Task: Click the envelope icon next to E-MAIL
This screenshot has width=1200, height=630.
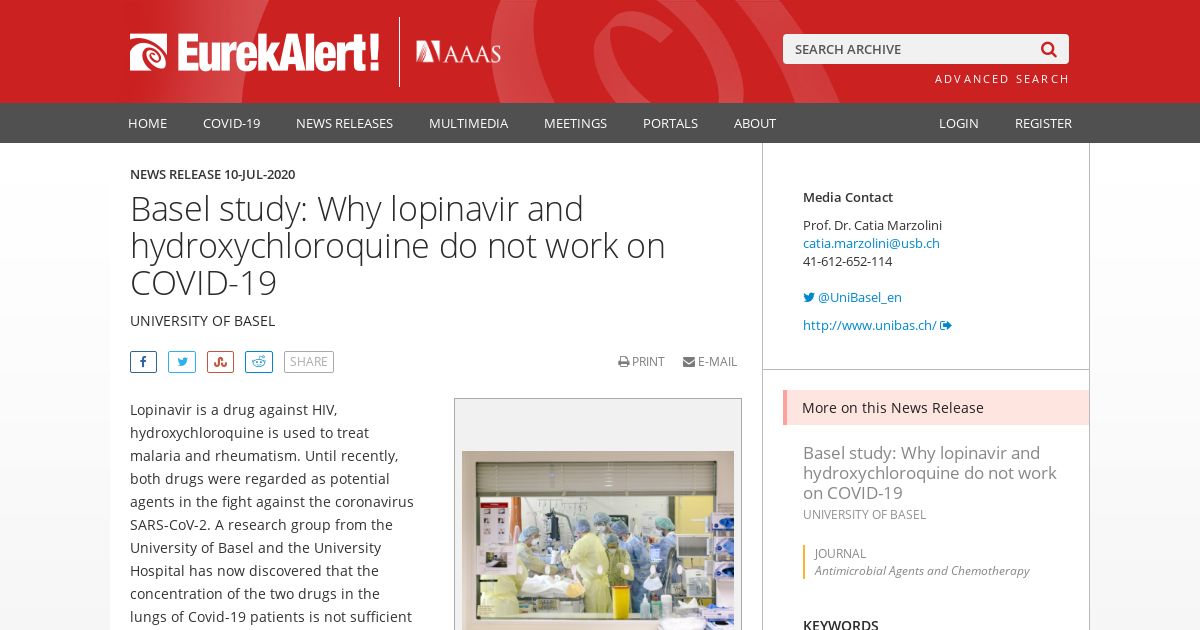Action: [689, 362]
